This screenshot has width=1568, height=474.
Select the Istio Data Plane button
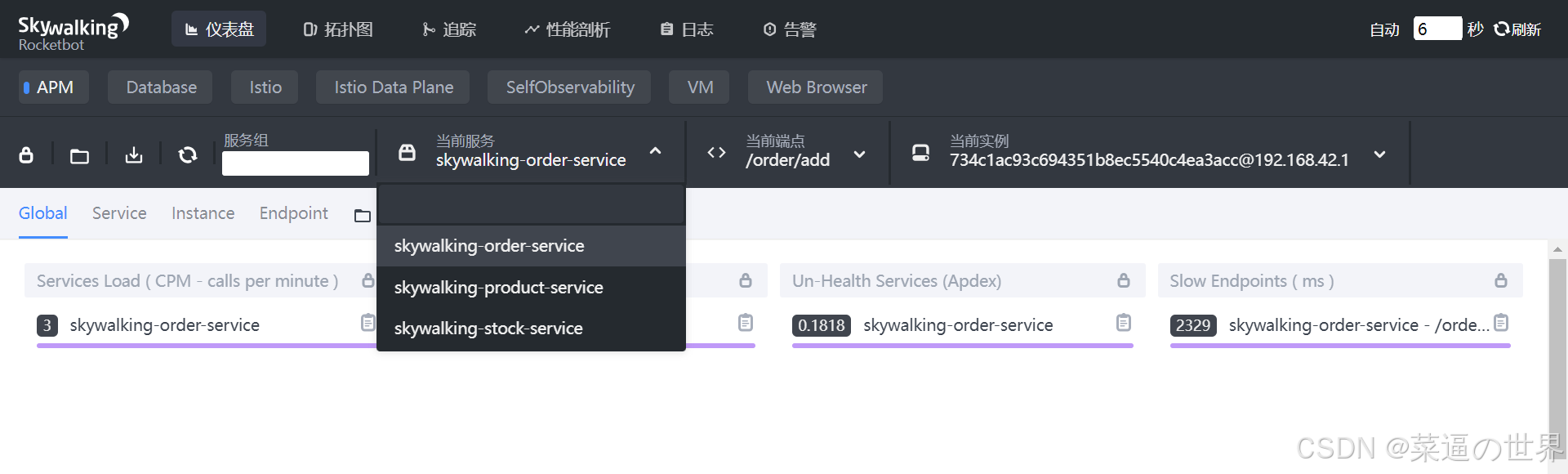click(394, 87)
